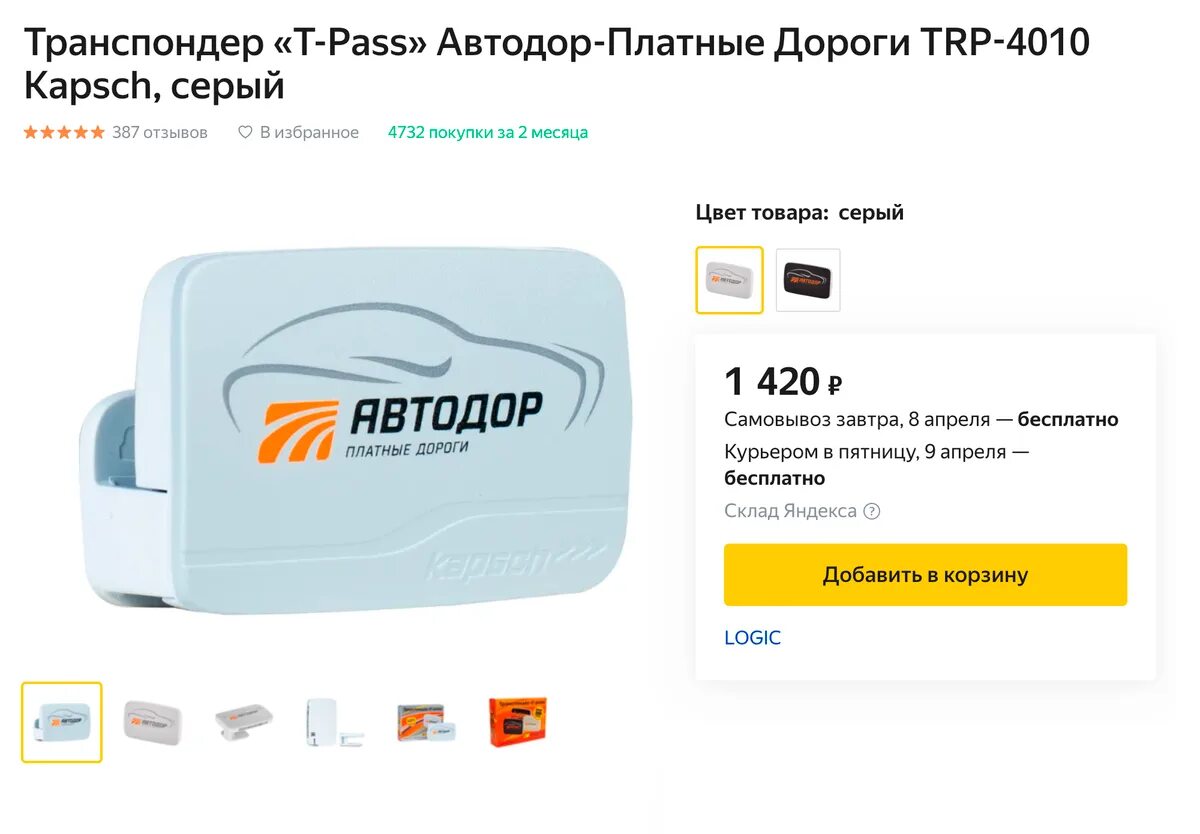Click the question mark next to Склад Яндекса
The height and width of the screenshot is (834, 1200).
click(872, 511)
